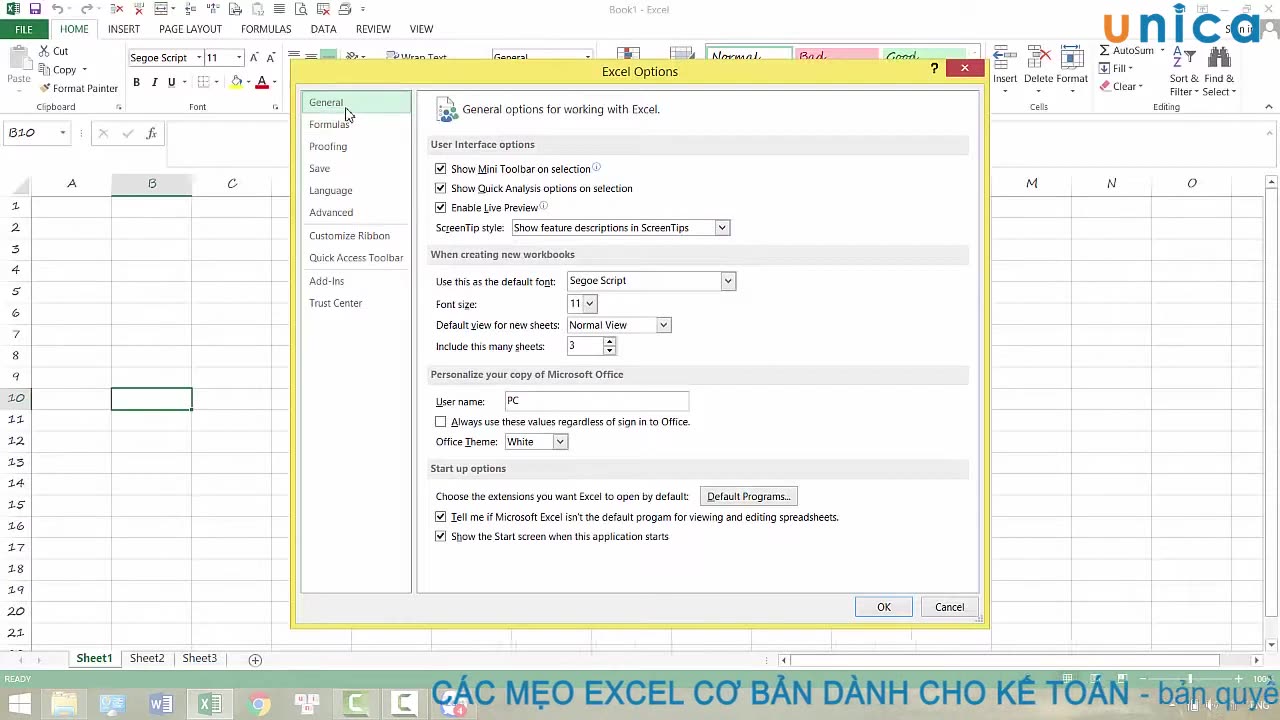
Task: Click the Format Painter brush
Action: point(45,88)
